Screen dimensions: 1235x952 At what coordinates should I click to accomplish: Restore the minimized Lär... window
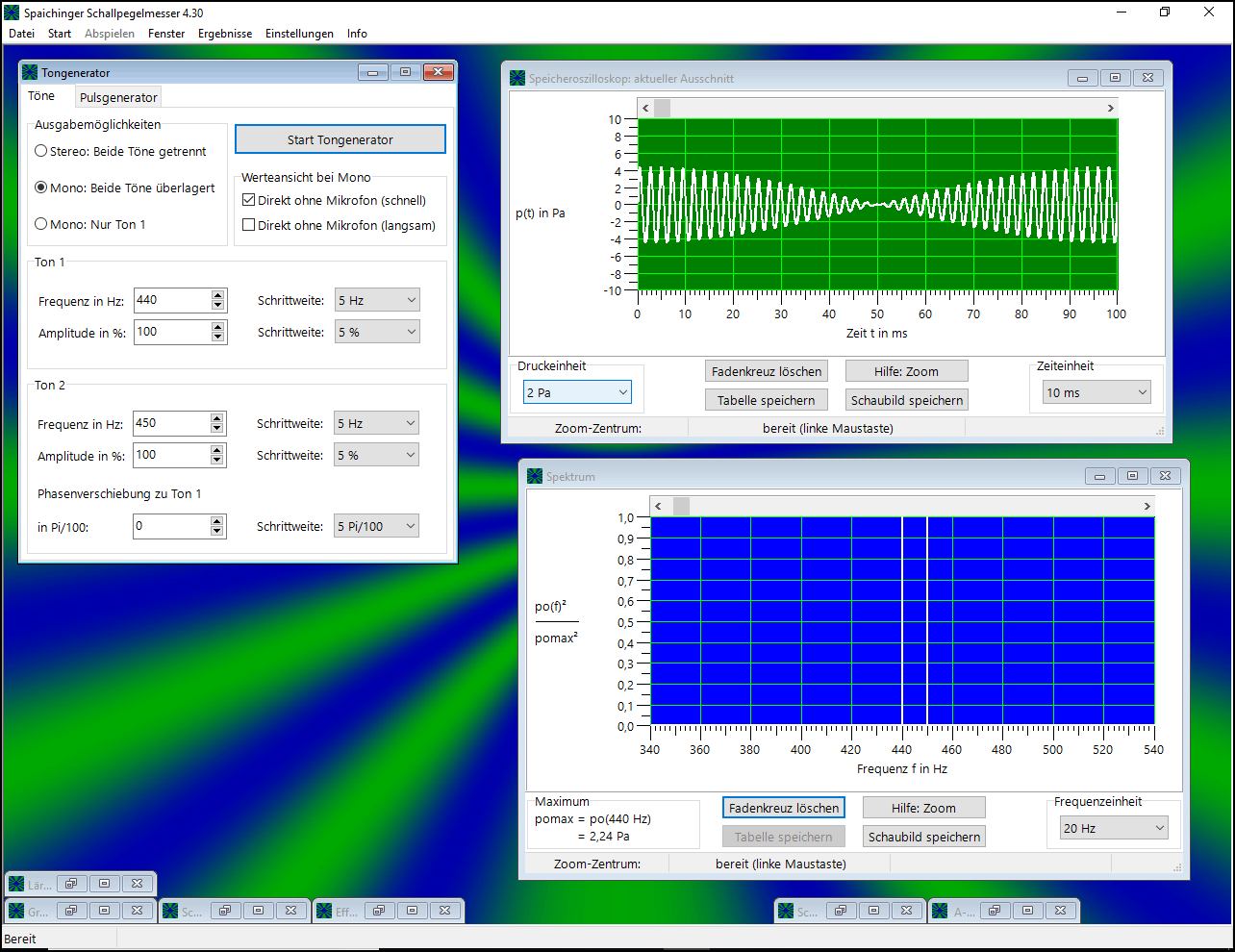pyautogui.click(x=71, y=884)
